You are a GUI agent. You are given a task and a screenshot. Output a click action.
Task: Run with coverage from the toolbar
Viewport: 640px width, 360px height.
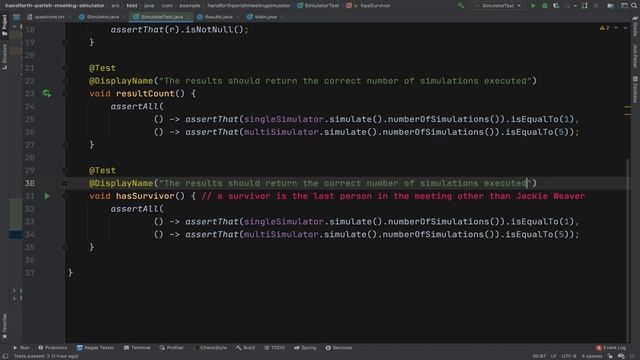(x=556, y=6)
